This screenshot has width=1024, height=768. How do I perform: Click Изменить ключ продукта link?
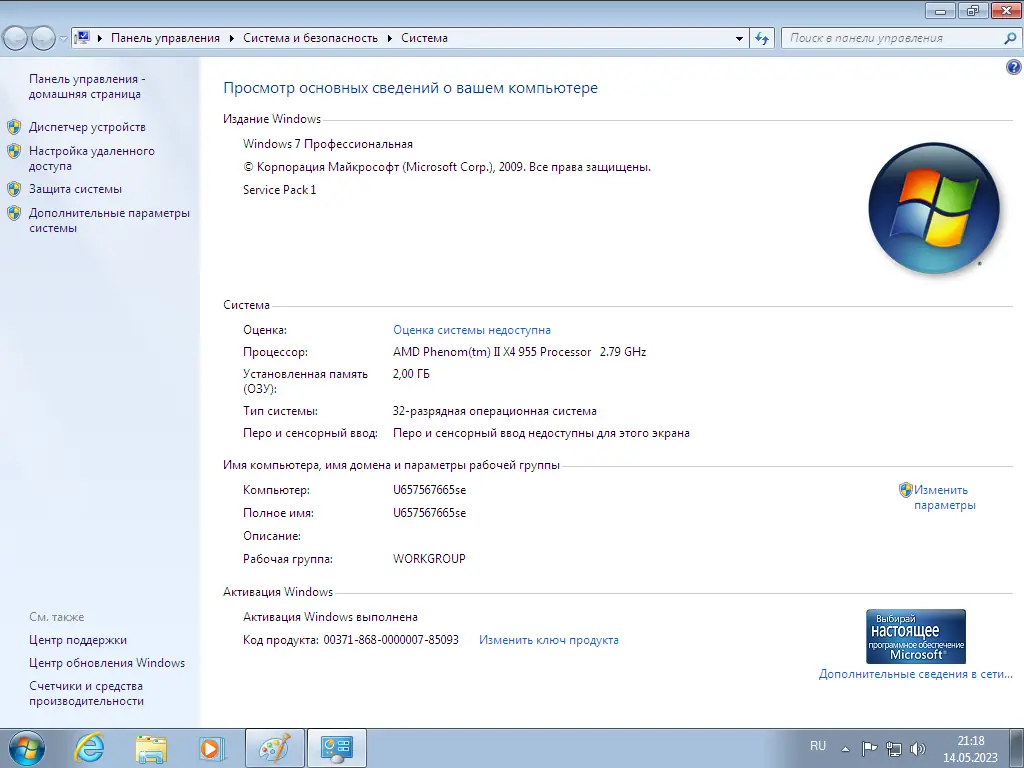tap(549, 640)
